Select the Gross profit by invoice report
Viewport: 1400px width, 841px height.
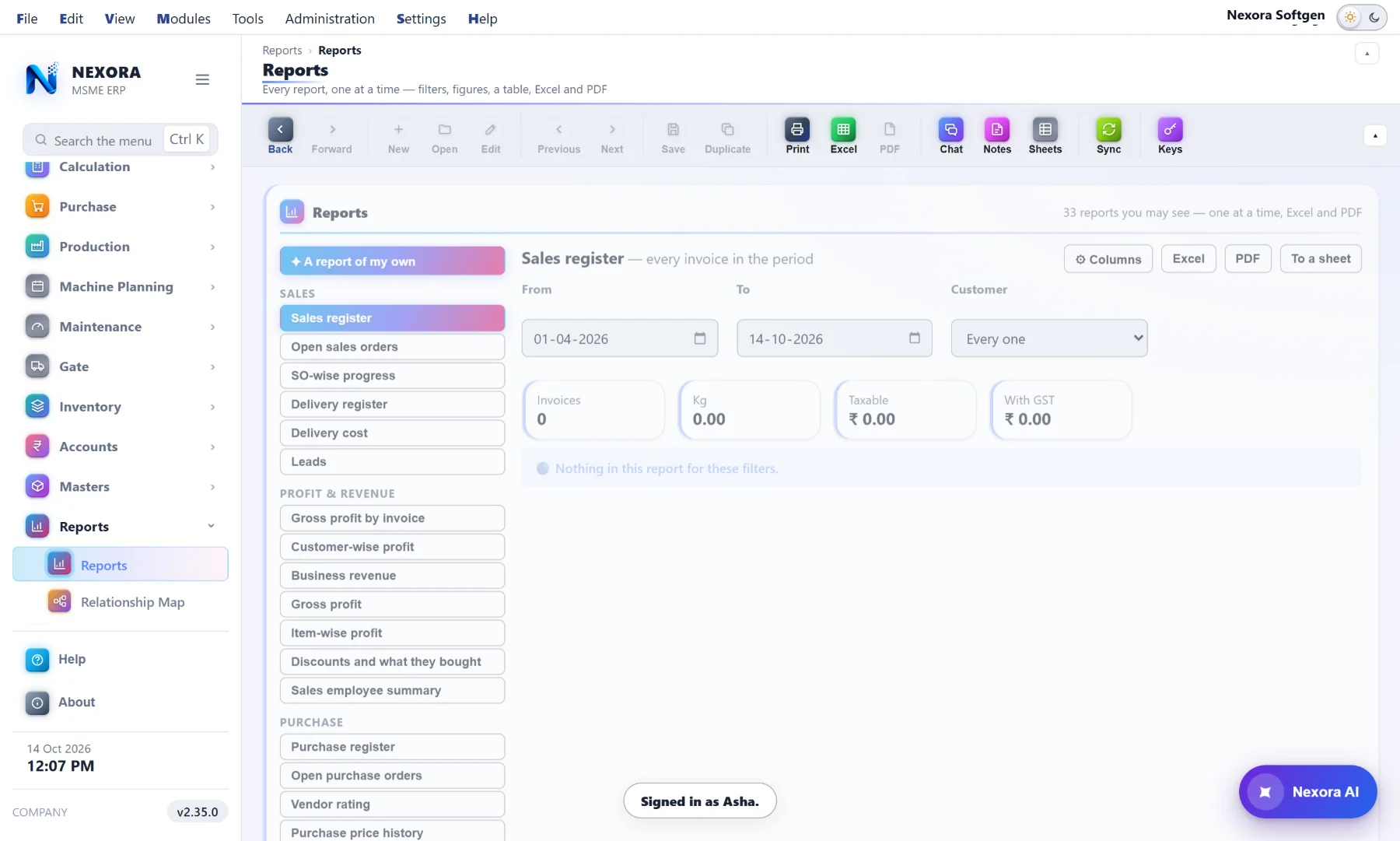392,518
